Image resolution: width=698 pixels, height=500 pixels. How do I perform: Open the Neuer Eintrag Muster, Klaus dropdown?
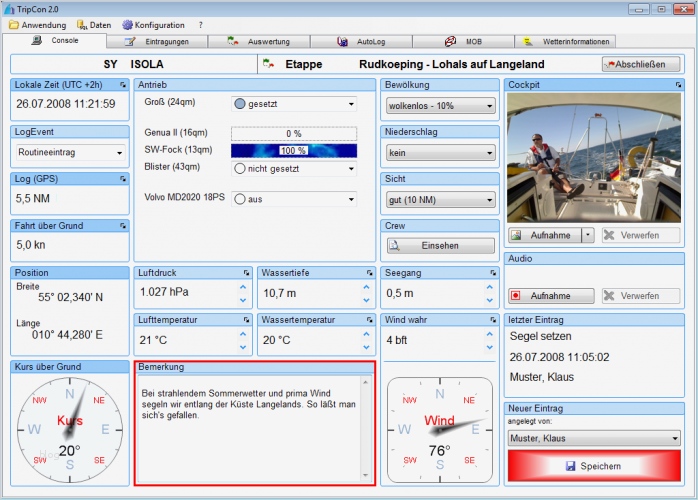[x=594, y=439]
